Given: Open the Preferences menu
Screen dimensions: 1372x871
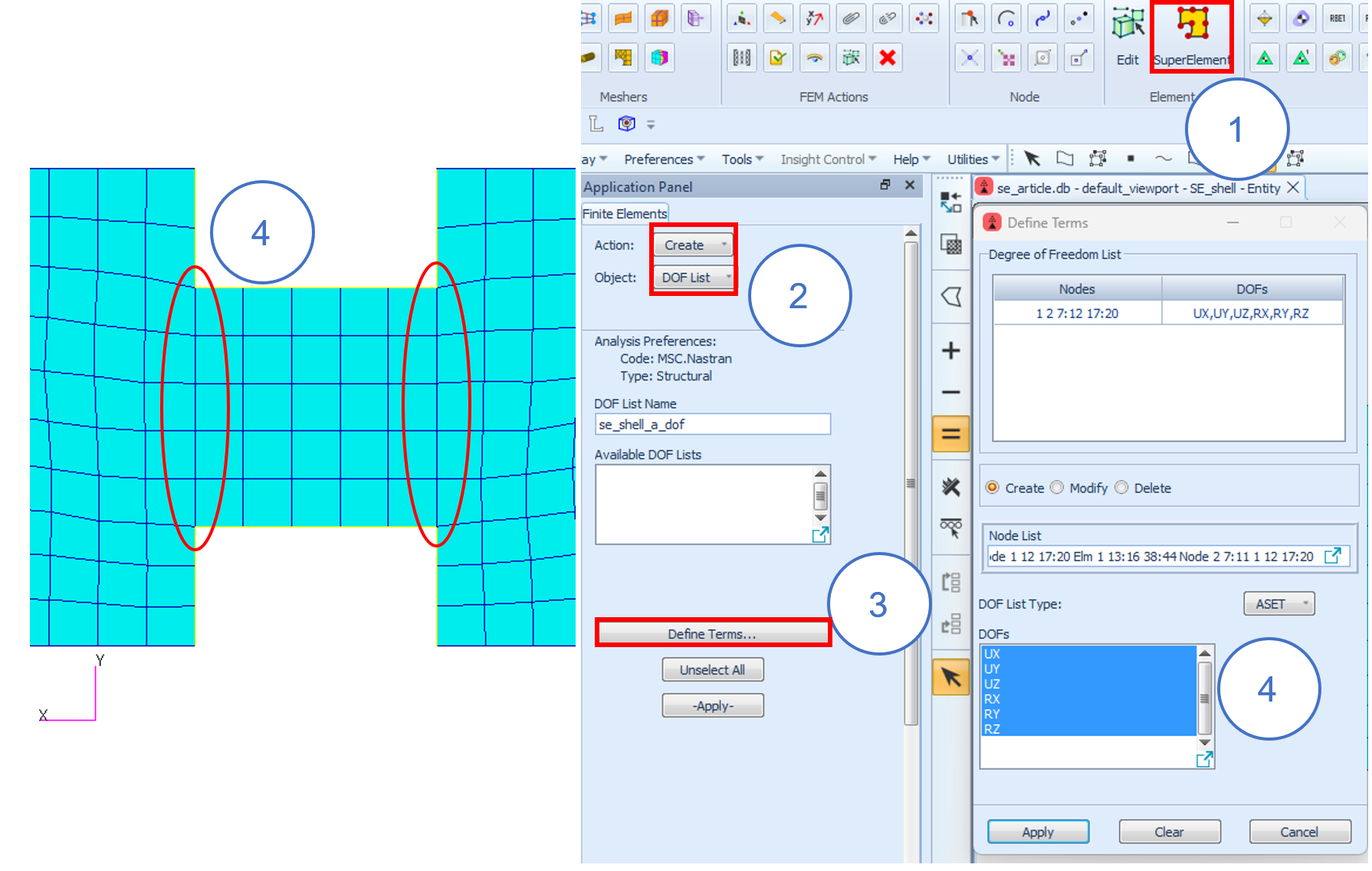Looking at the screenshot, I should (664, 159).
